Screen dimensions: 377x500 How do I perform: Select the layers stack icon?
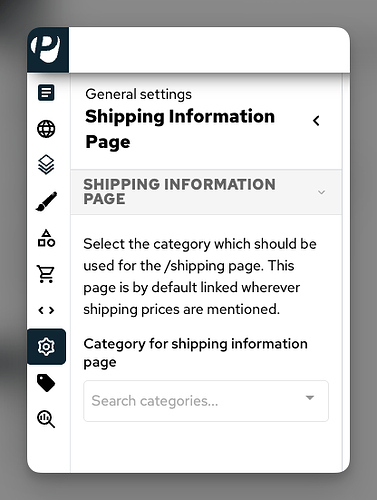(x=46, y=165)
